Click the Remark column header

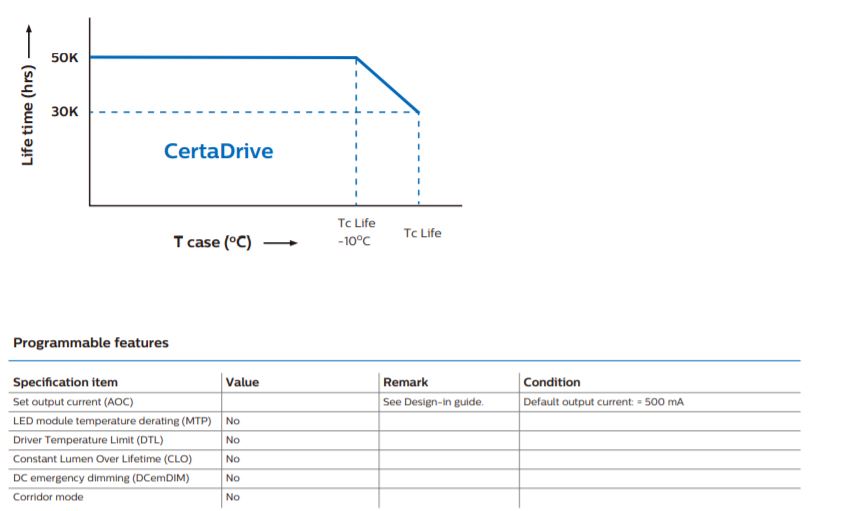(x=405, y=382)
